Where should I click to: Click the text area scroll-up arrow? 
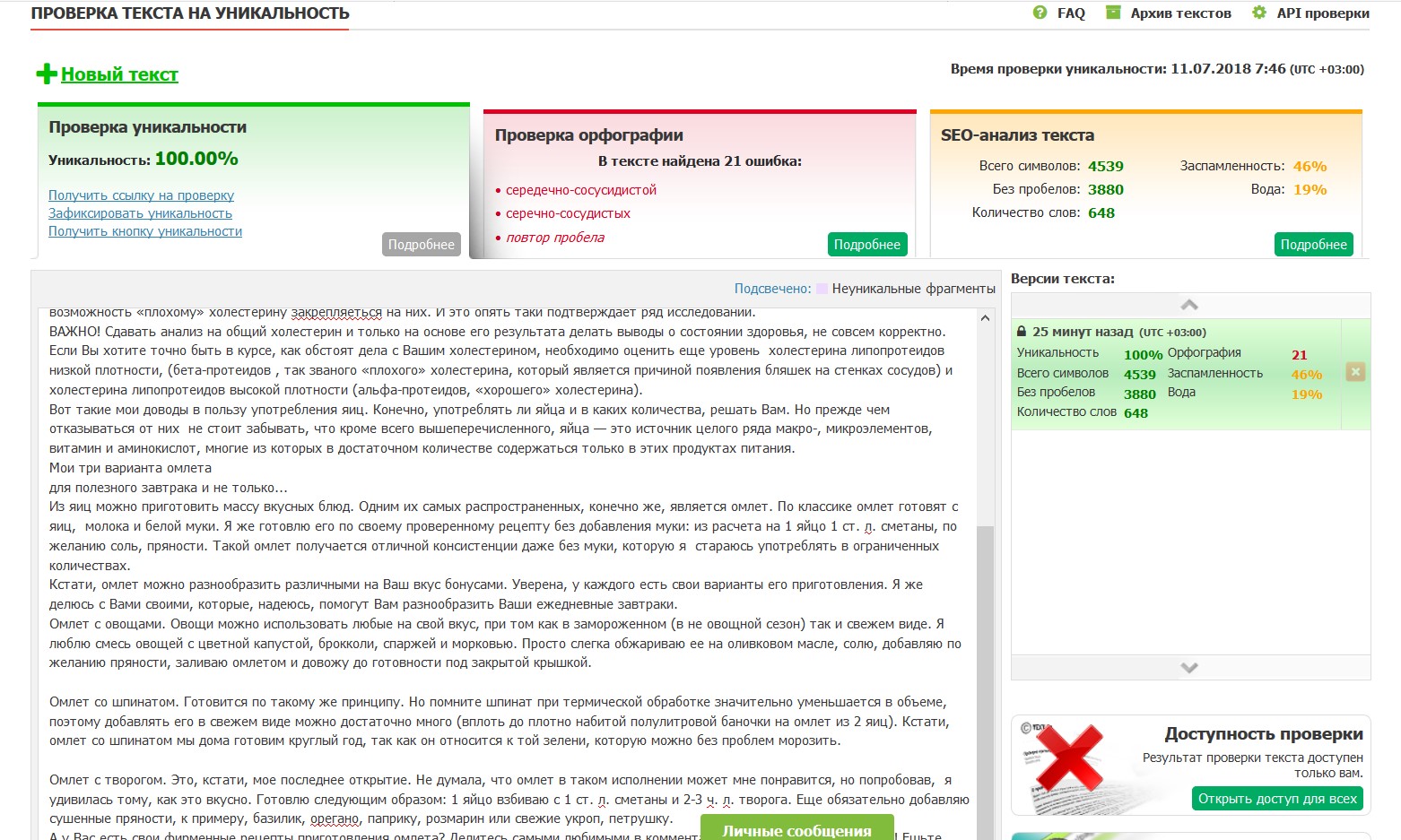click(985, 318)
